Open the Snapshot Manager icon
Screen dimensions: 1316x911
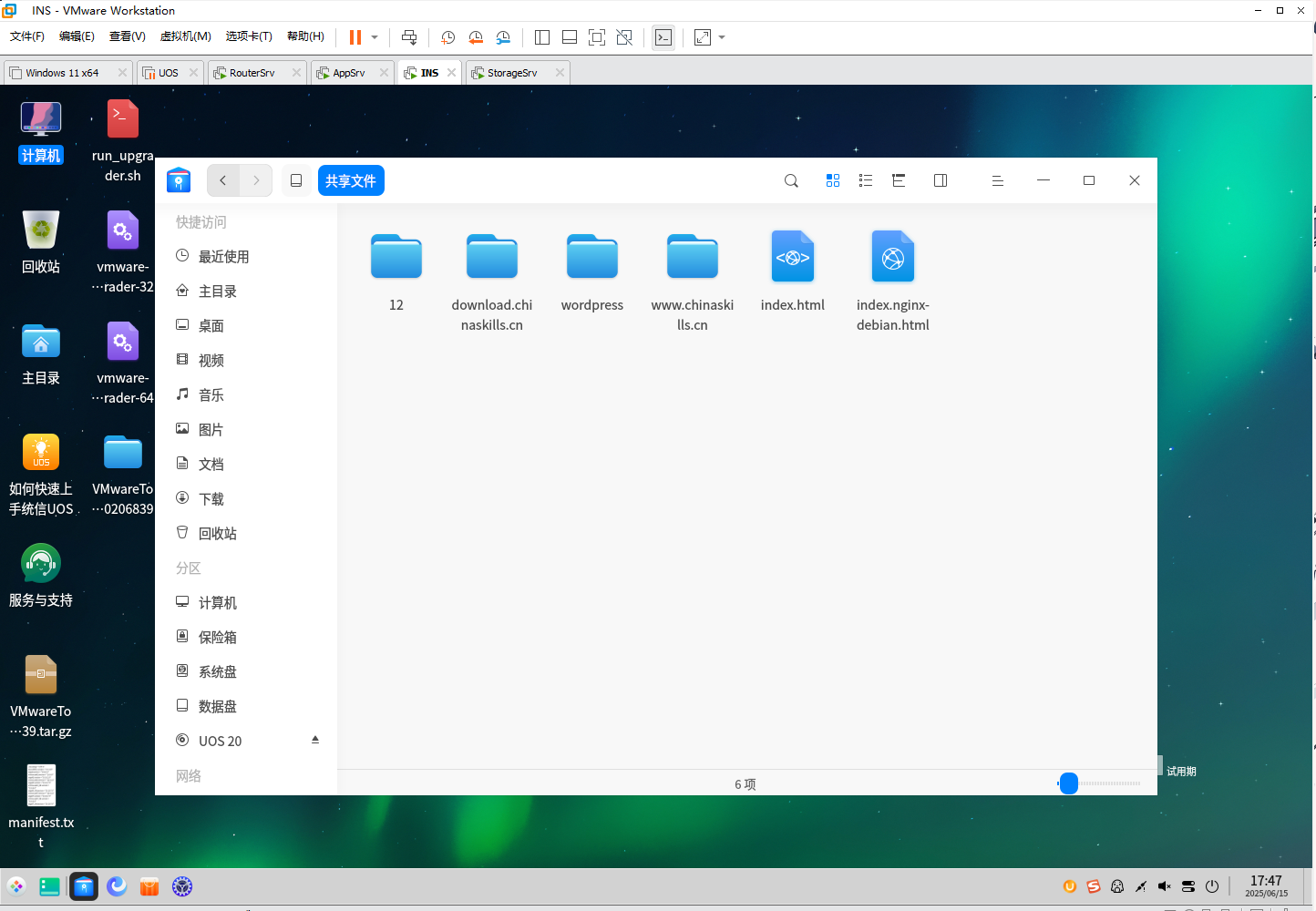pyautogui.click(x=504, y=37)
